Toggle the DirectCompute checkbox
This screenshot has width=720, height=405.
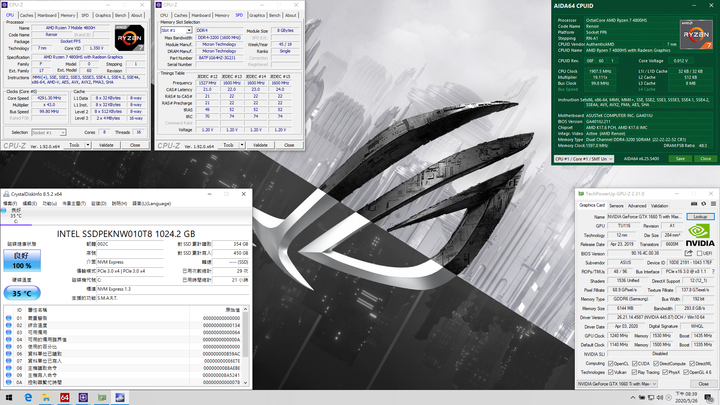coord(656,364)
